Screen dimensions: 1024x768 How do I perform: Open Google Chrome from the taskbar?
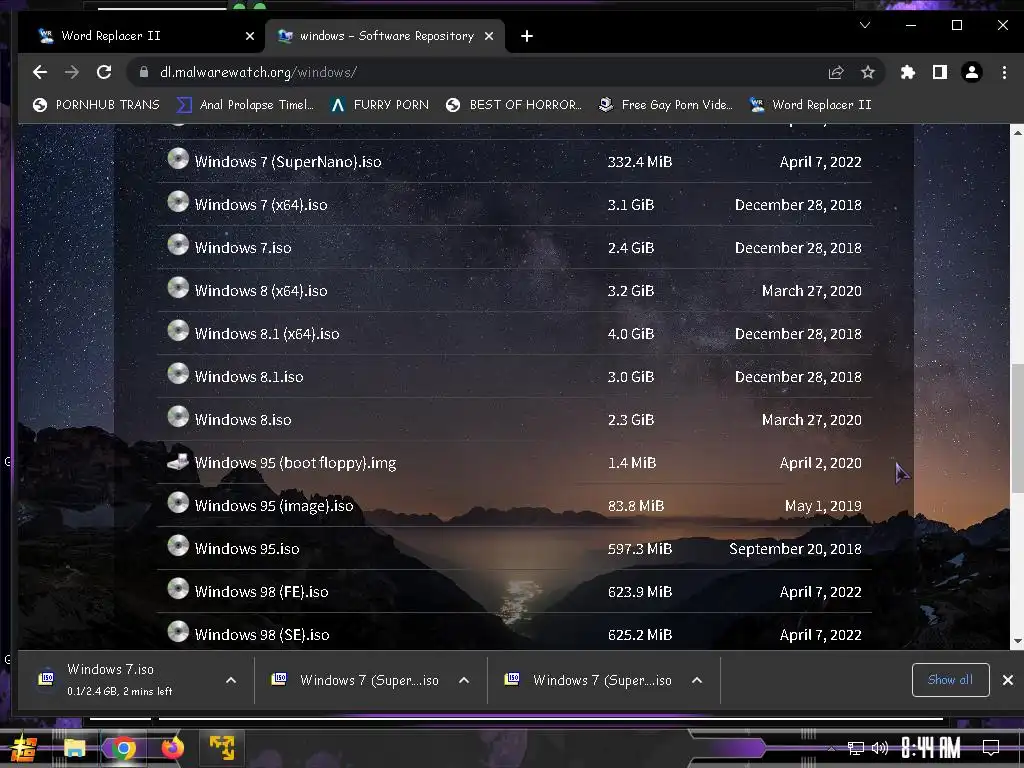click(123, 748)
